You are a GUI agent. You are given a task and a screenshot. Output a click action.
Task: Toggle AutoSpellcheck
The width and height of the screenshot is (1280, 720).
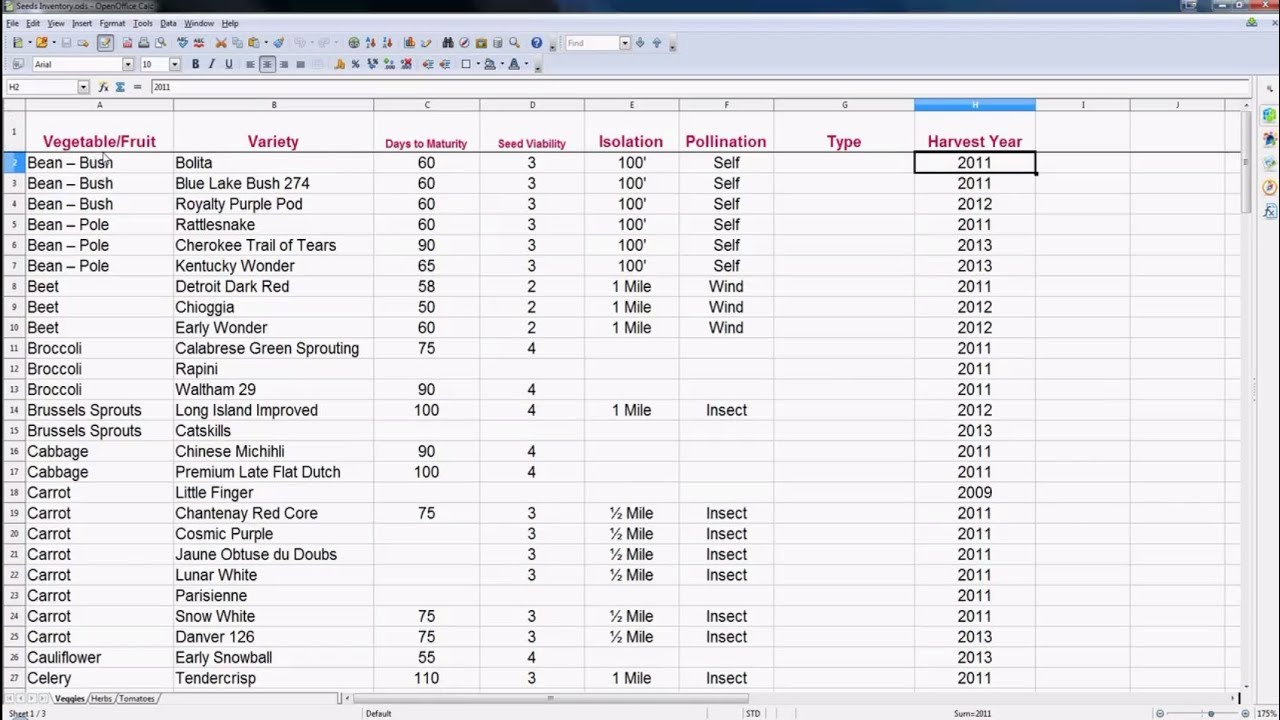[x=200, y=43]
